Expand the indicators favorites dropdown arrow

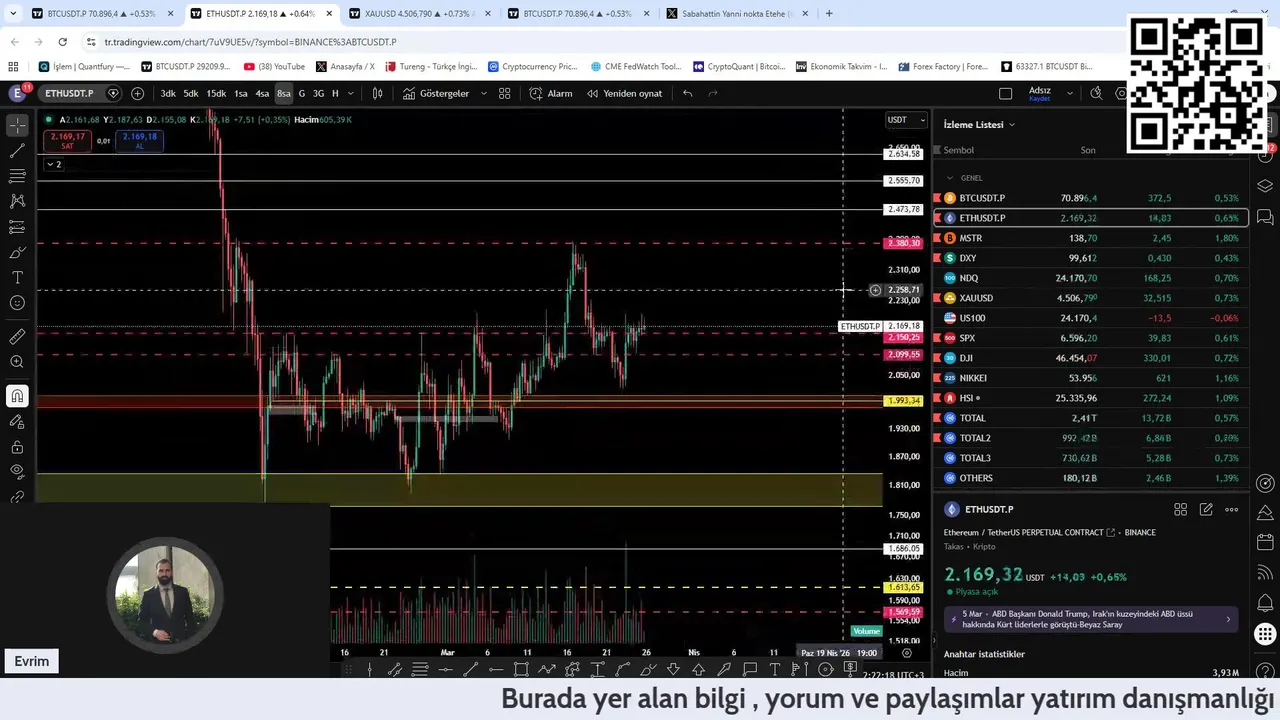tap(484, 93)
